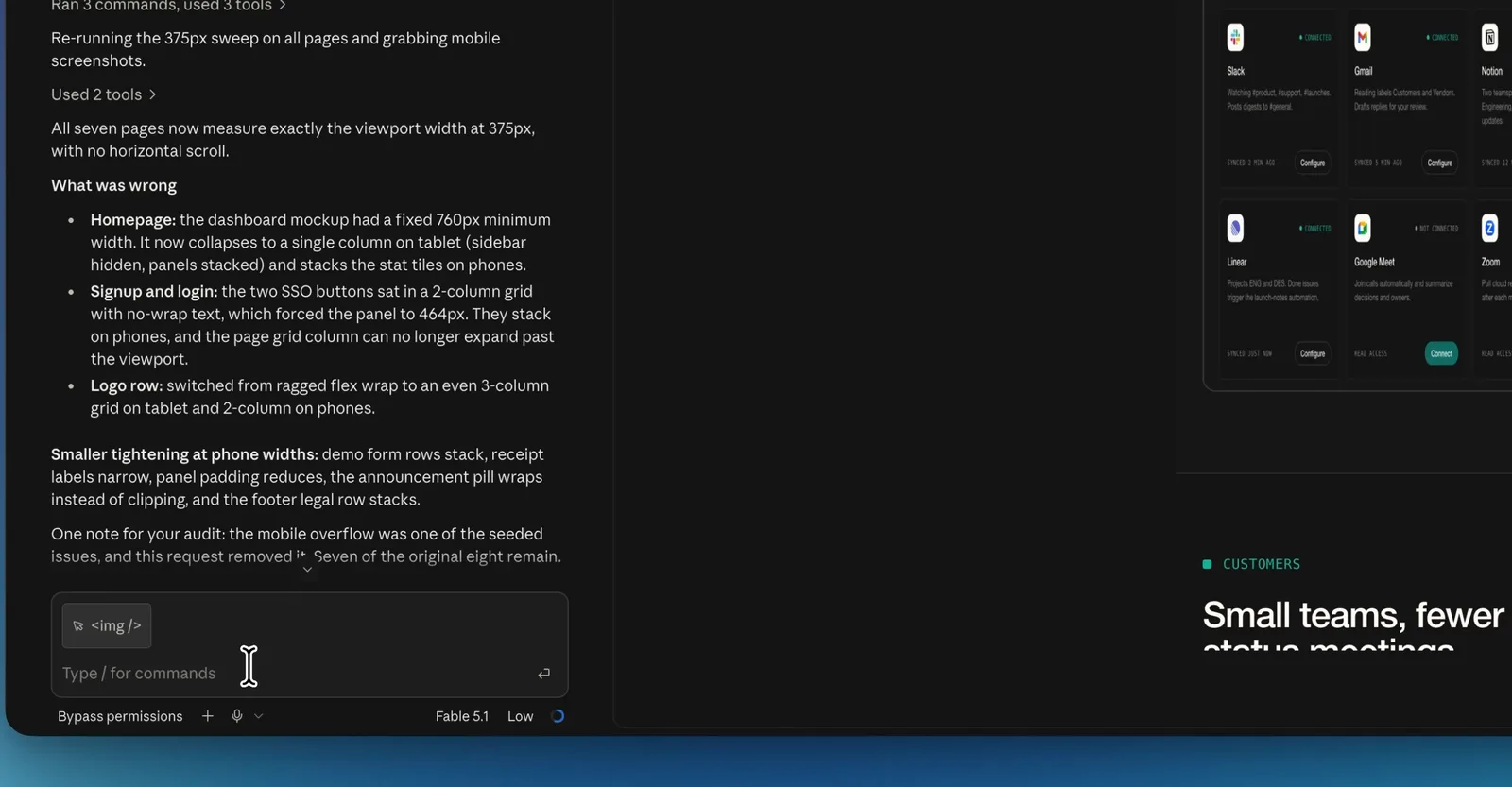The width and height of the screenshot is (1512, 787).
Task: Open the microphone options chevron
Action: click(259, 716)
